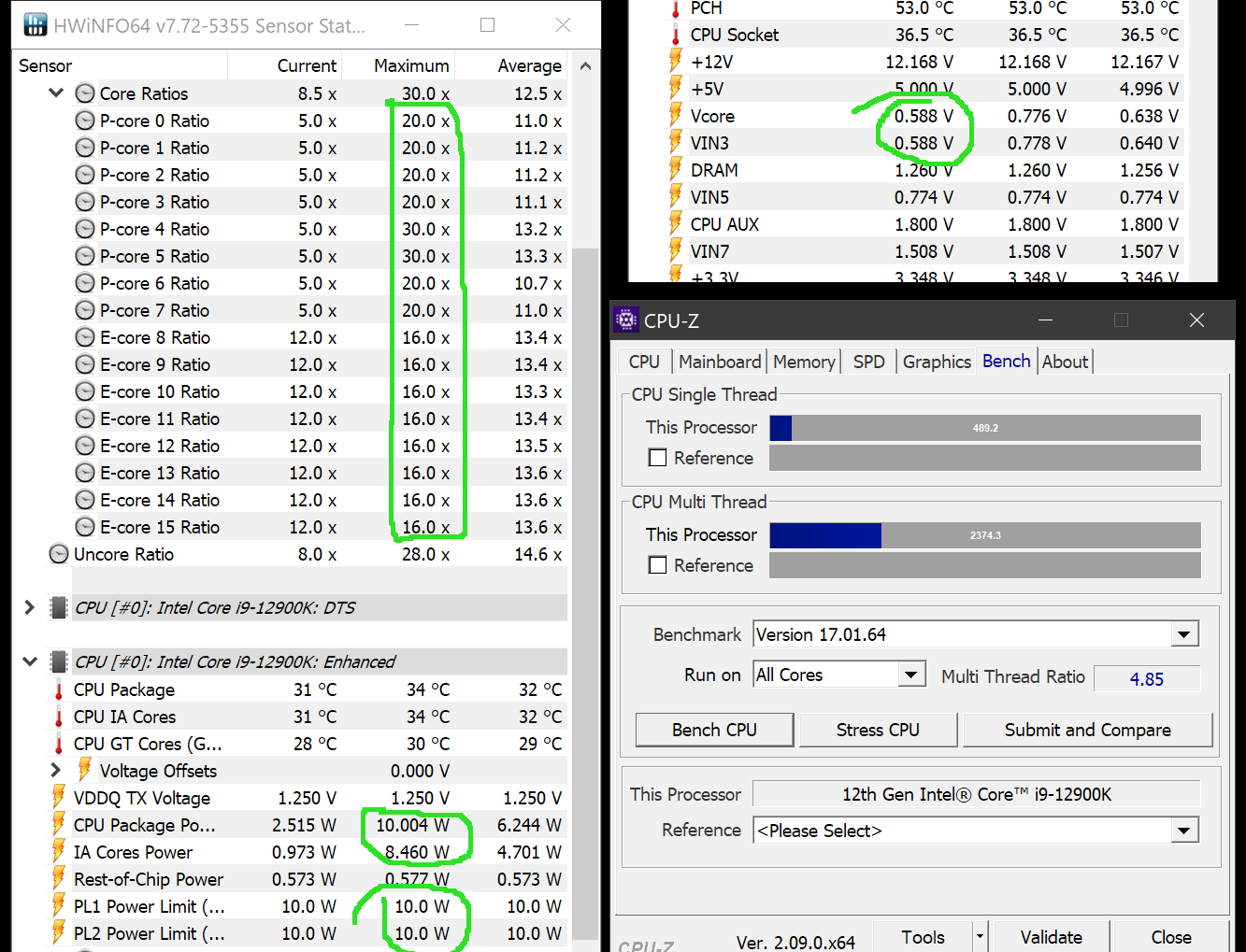Click the clock icon beside P-core 0 Ratio
The image size is (1246, 952).
click(x=85, y=121)
